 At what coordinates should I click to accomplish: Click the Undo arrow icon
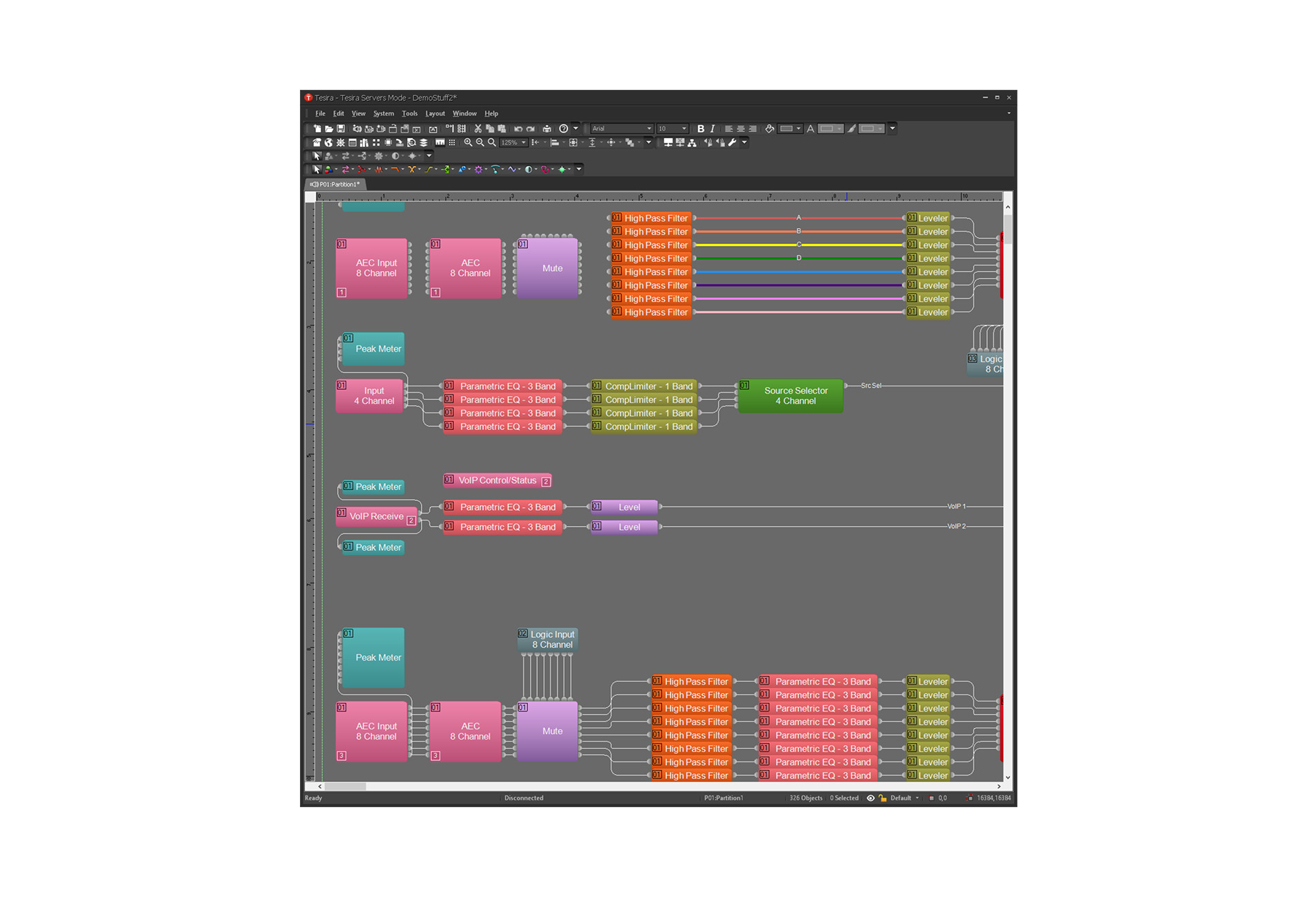[x=518, y=129]
